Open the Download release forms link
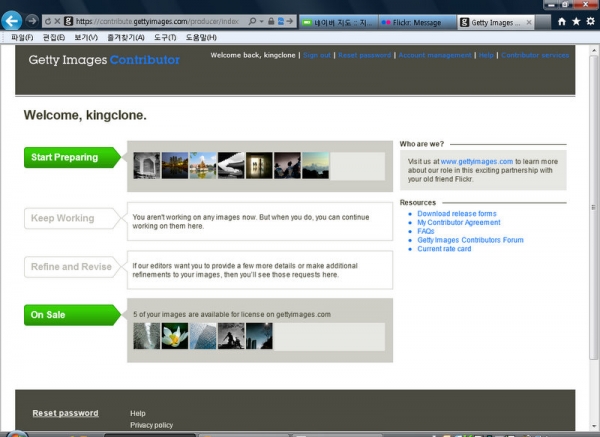 tap(456, 213)
